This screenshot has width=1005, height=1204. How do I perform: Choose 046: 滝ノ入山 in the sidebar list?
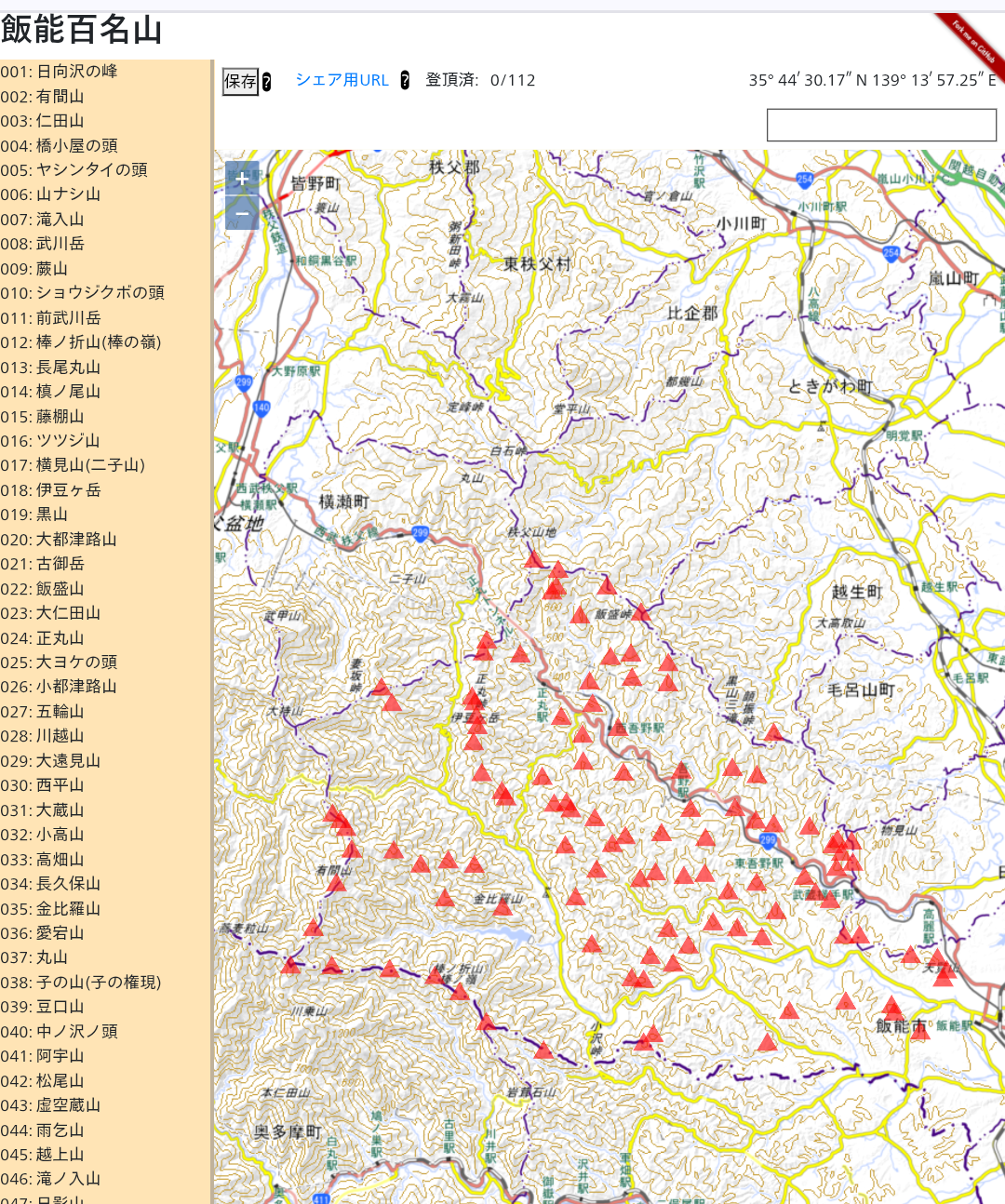pyautogui.click(x=50, y=1179)
